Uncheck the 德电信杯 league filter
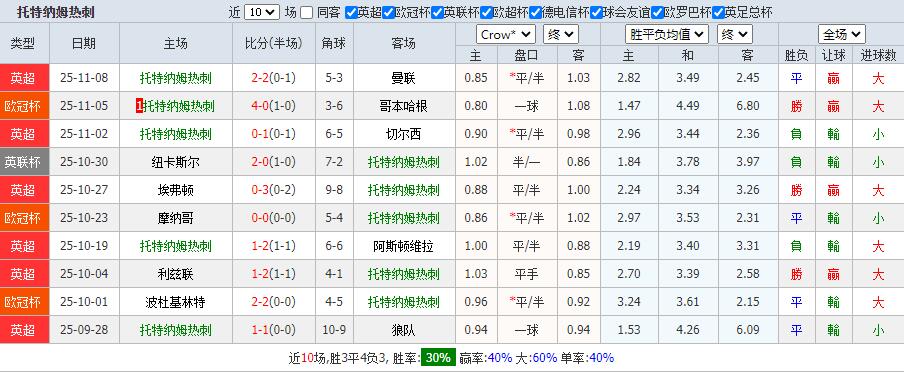 coord(535,13)
